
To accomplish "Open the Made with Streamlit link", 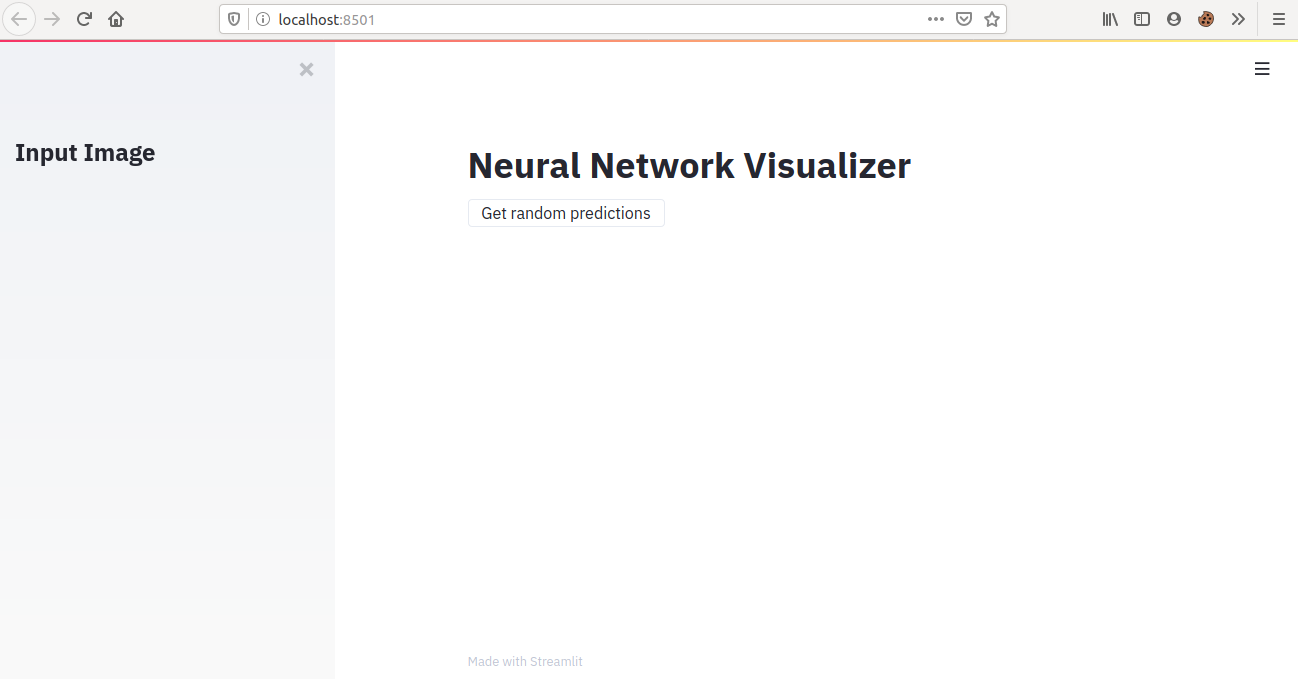I will pos(525,661).
